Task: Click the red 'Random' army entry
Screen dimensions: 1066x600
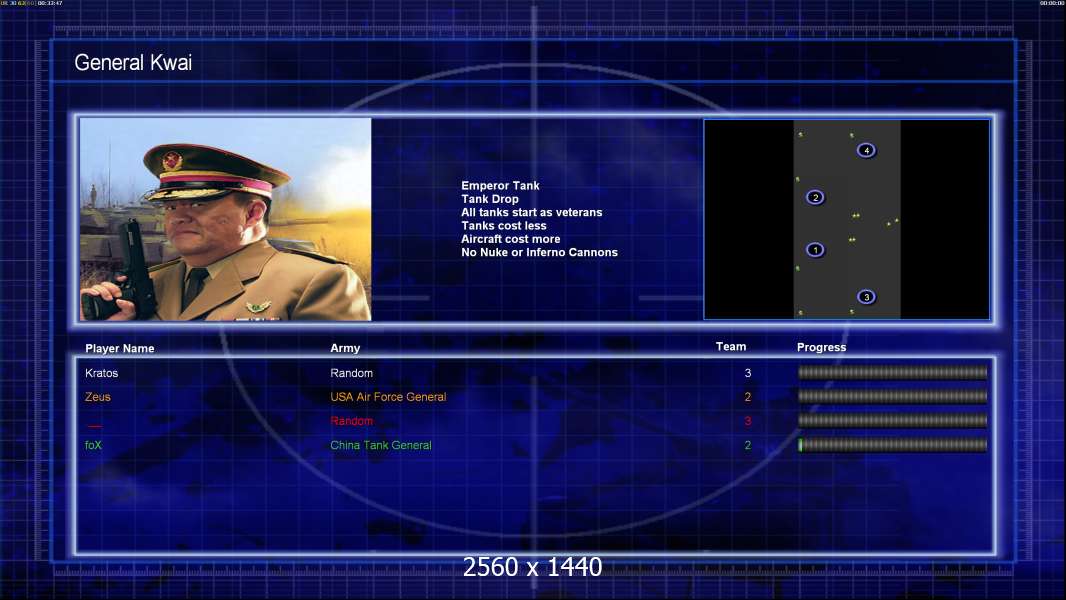Action: [351, 421]
